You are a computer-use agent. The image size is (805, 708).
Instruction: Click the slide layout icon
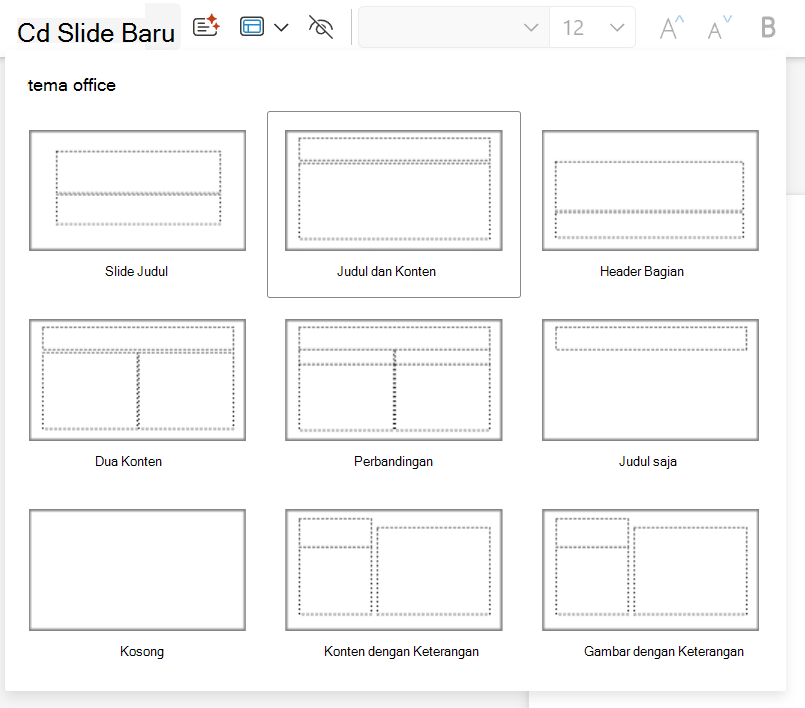[252, 27]
